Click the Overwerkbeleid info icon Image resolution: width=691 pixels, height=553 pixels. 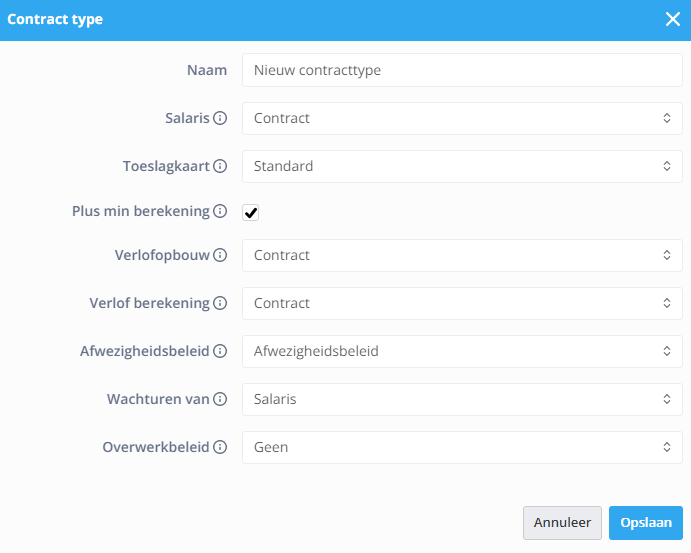[x=220, y=447]
